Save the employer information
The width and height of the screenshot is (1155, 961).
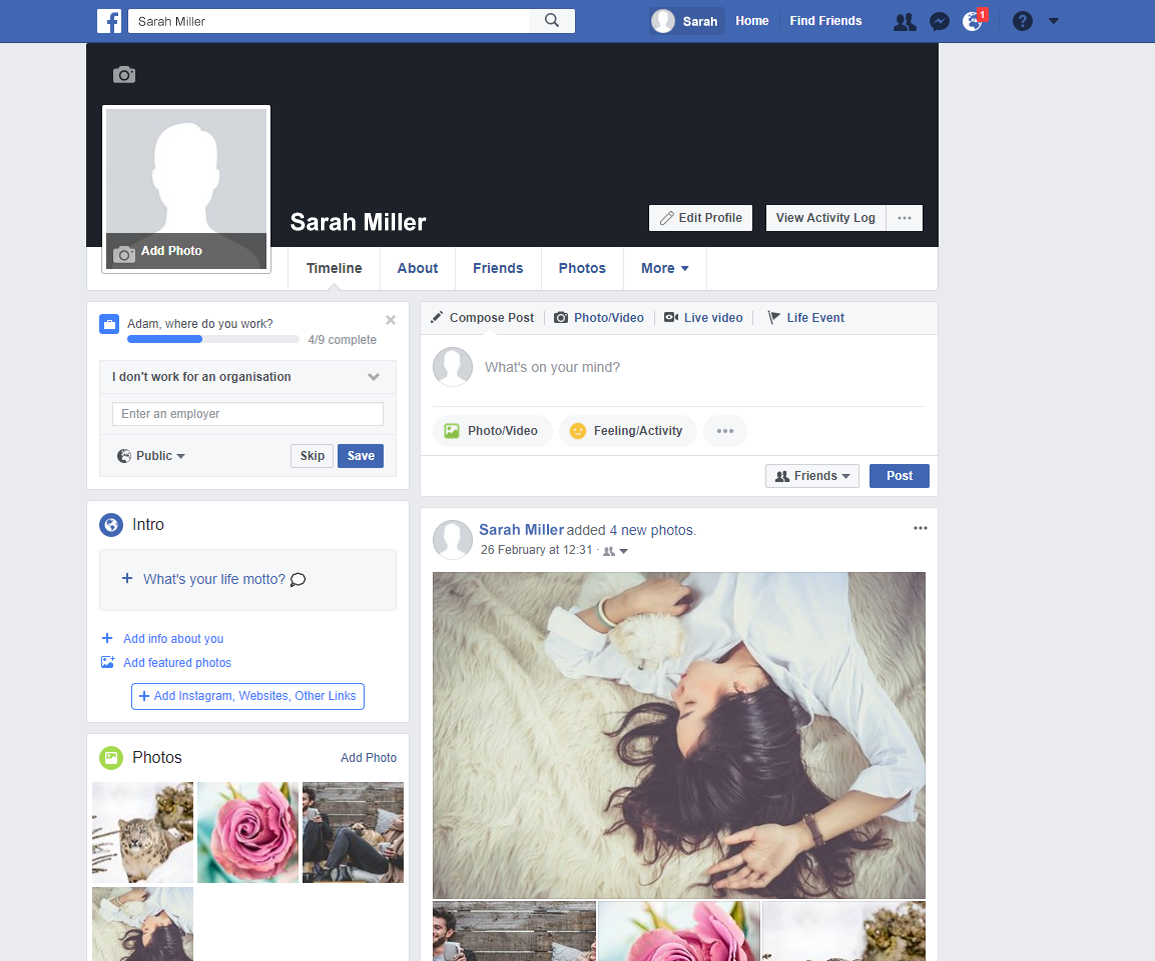[x=360, y=455]
